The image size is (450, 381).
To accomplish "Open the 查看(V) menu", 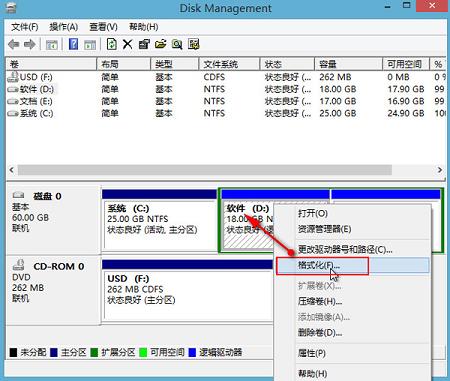I will coord(103,27).
